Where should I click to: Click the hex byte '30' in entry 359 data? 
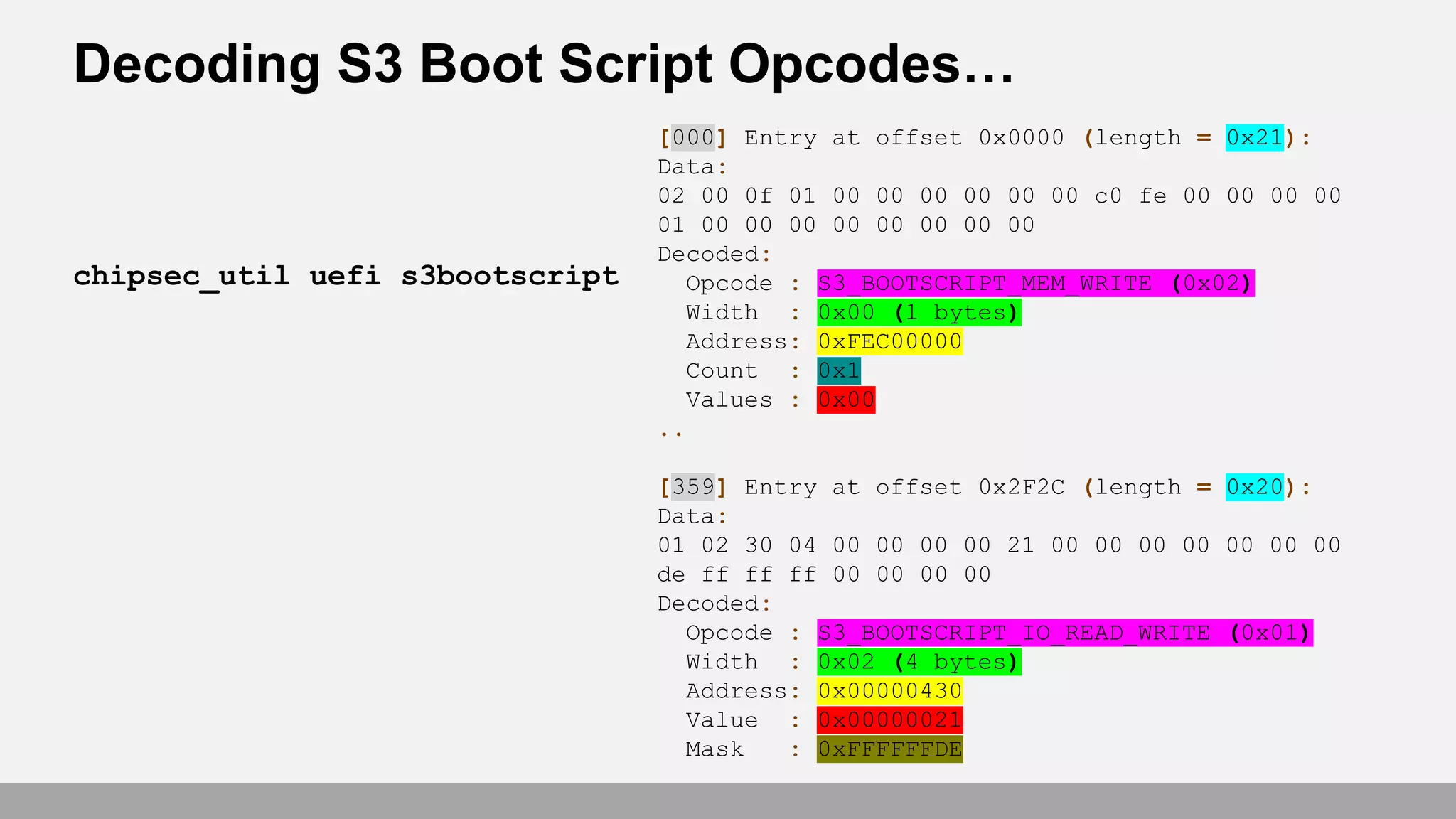click(x=759, y=545)
